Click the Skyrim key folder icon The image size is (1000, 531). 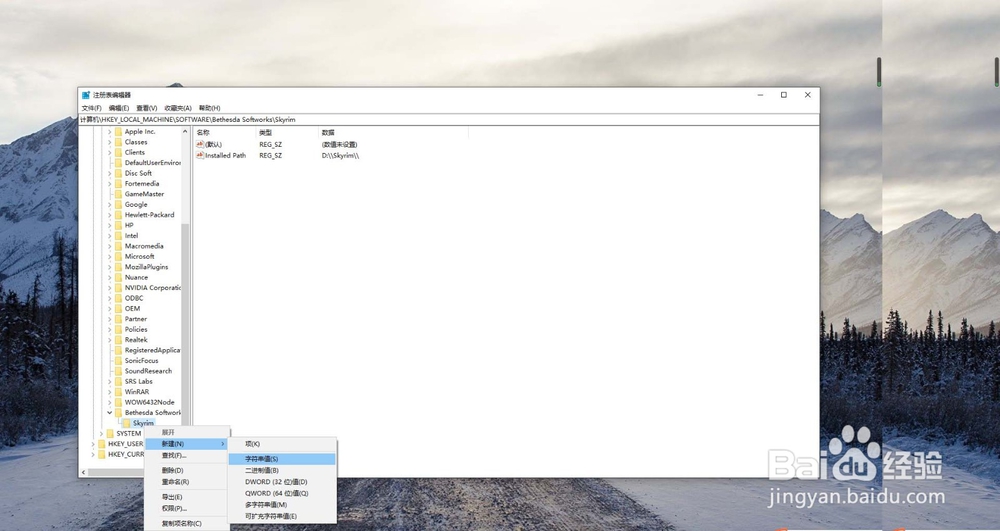pos(127,423)
